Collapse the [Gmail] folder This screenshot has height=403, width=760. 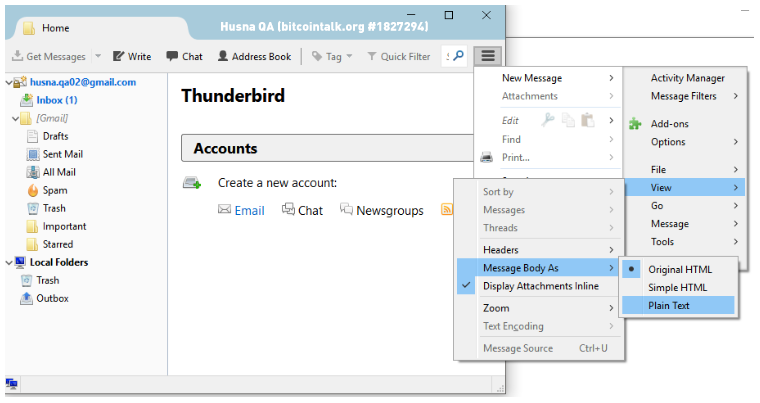16,118
